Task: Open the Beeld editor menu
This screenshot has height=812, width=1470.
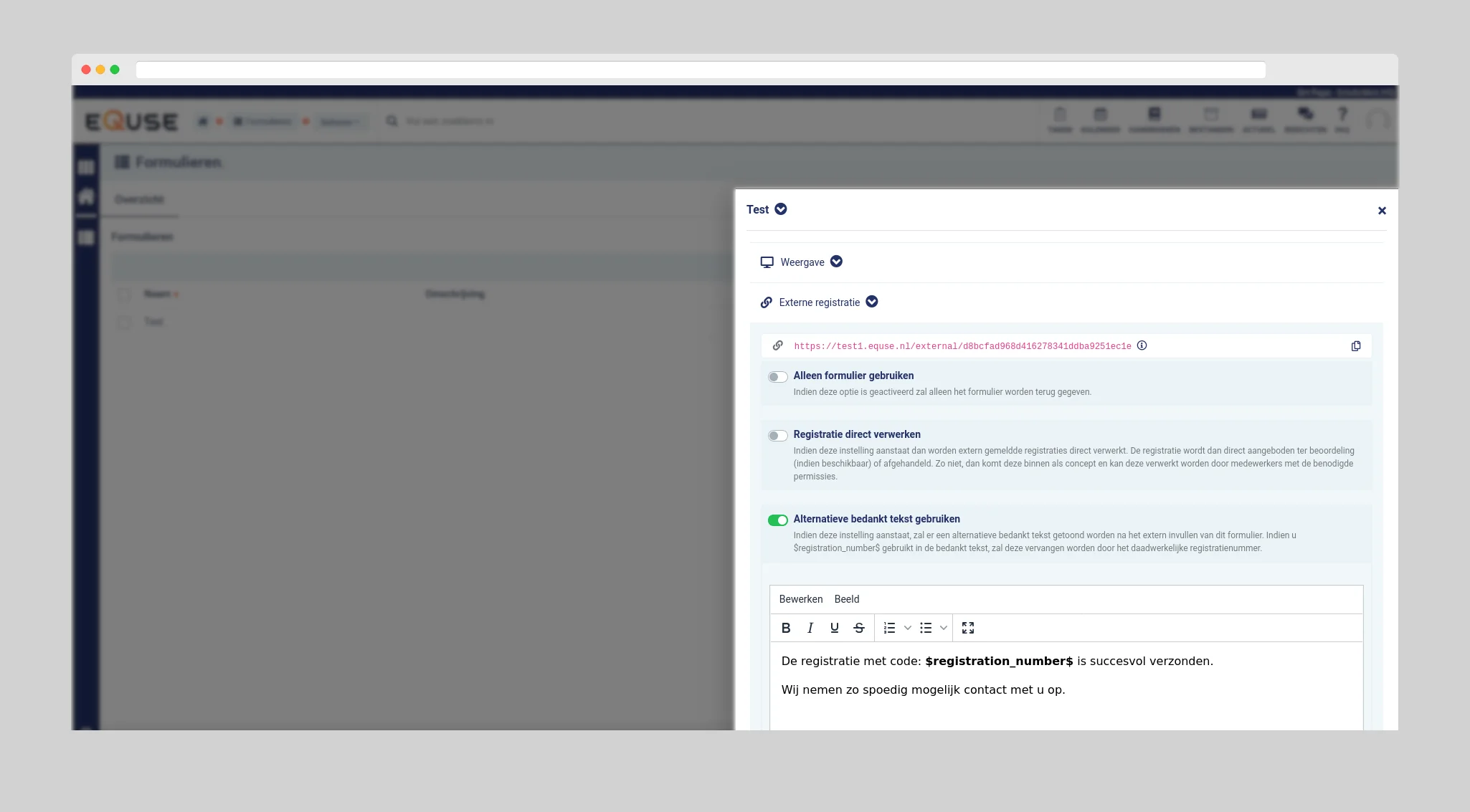Action: (x=846, y=599)
